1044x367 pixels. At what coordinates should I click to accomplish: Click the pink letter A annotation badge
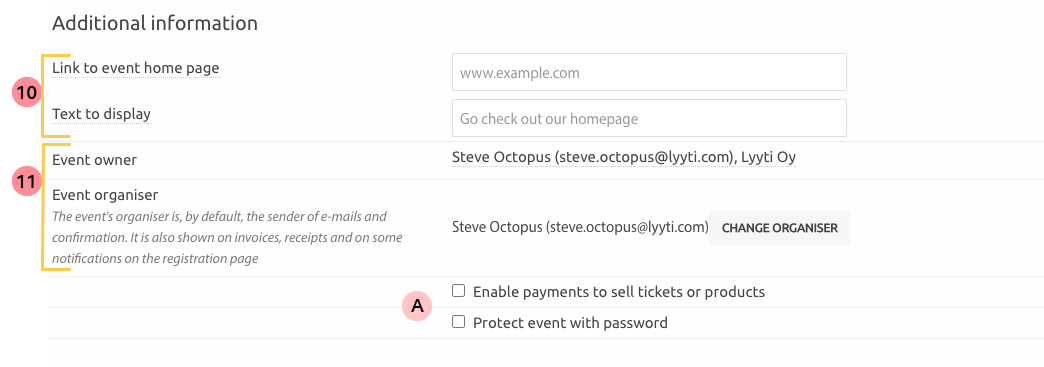click(x=417, y=306)
